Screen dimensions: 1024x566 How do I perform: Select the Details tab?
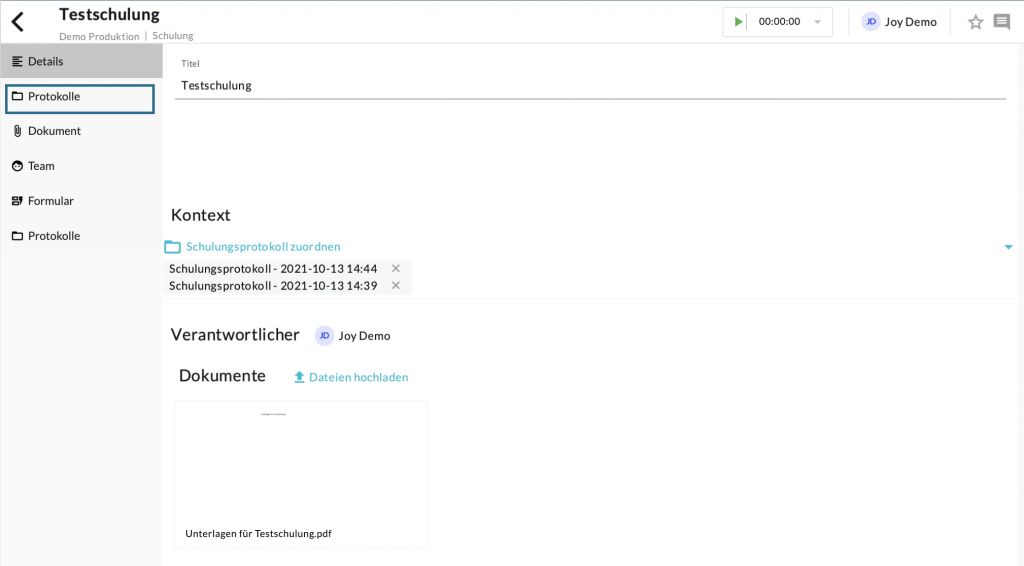[80, 61]
